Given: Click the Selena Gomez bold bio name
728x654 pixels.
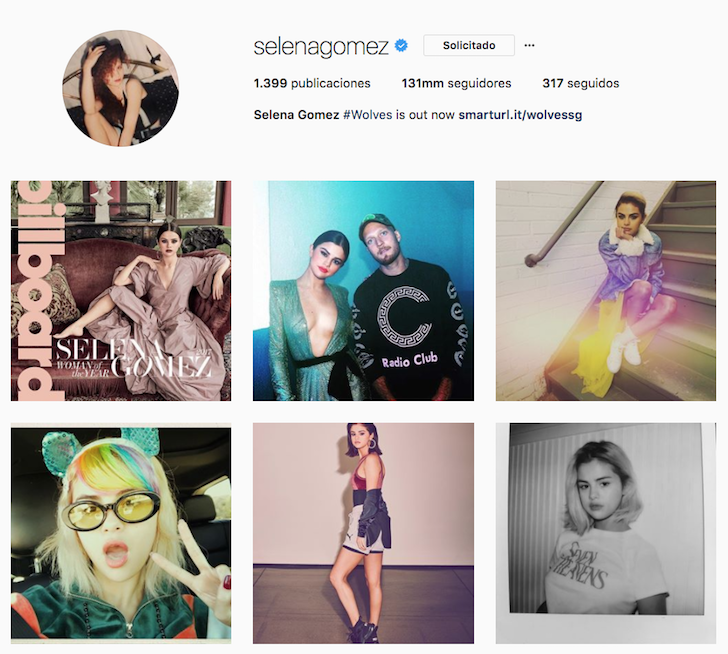Looking at the screenshot, I should pos(296,115).
